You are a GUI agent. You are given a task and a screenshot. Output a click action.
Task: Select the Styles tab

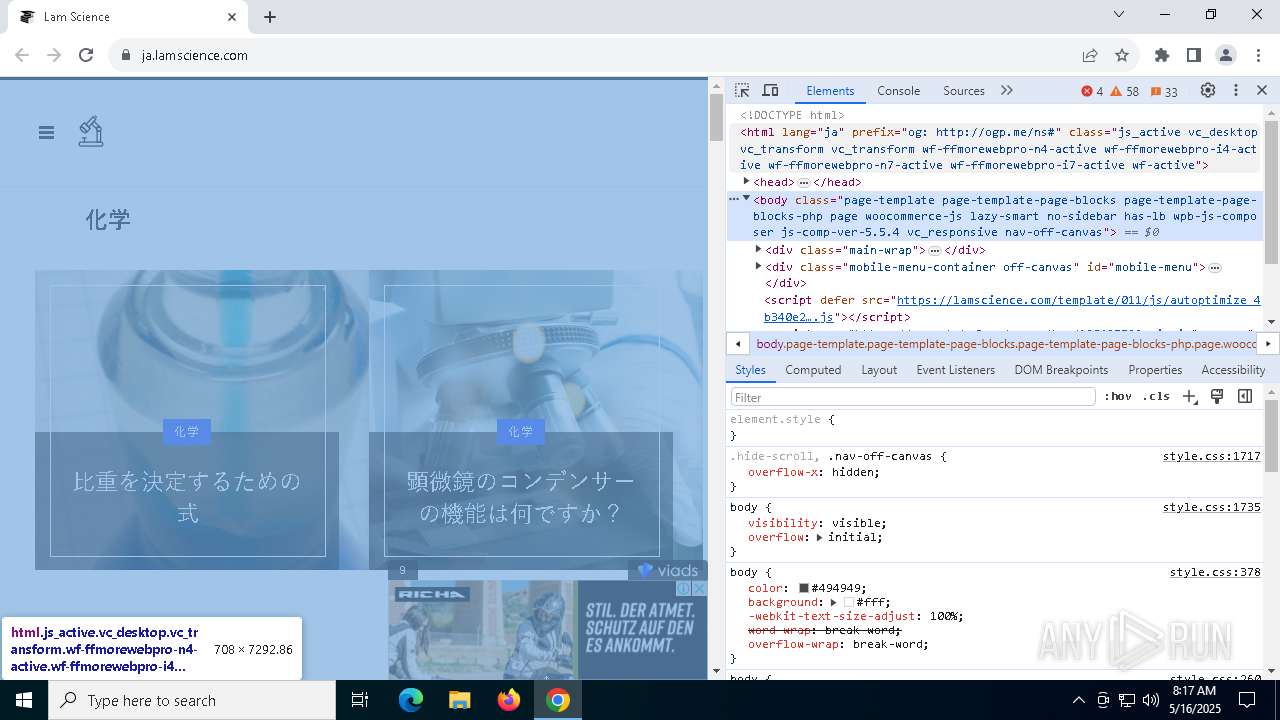pos(750,370)
